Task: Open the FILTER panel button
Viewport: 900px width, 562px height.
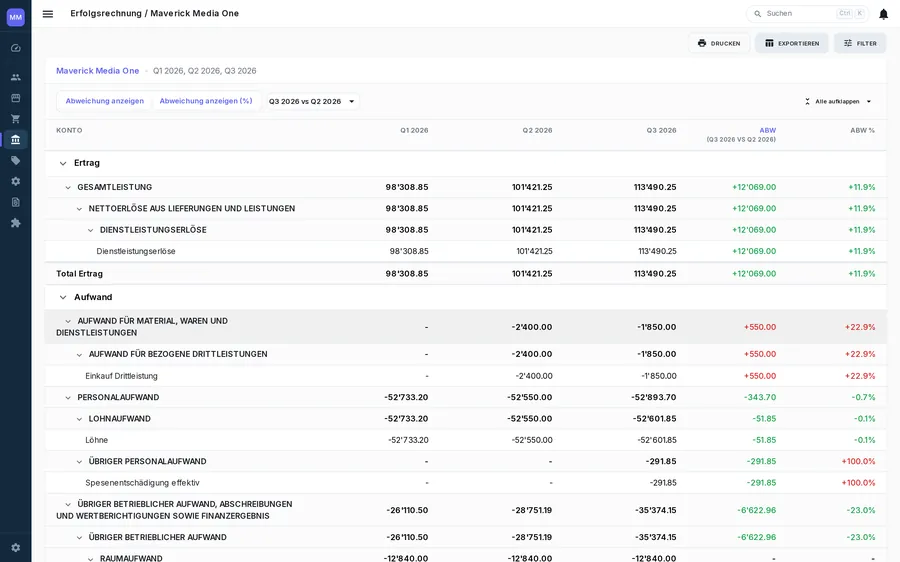Action: [x=860, y=43]
